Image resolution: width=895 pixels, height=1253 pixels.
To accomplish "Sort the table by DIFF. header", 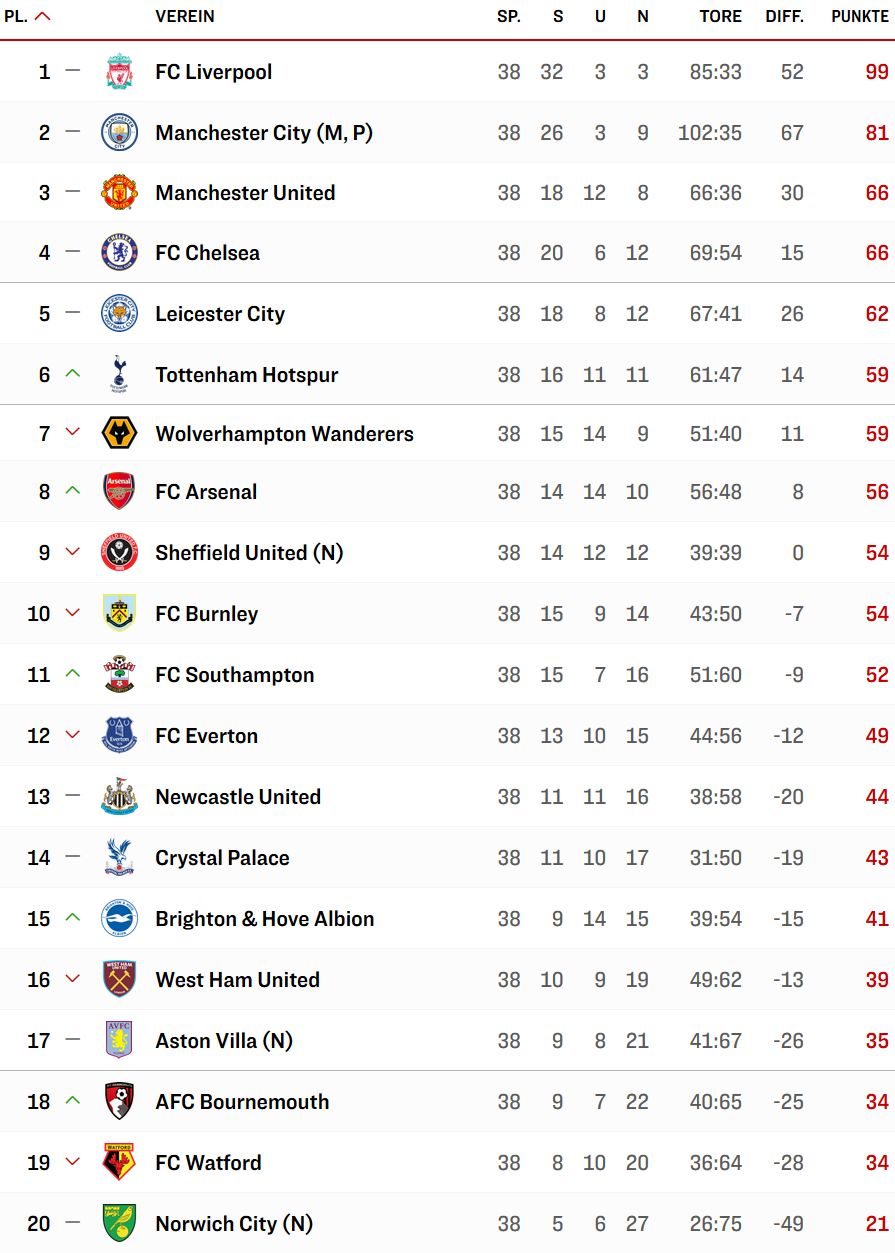I will (785, 17).
